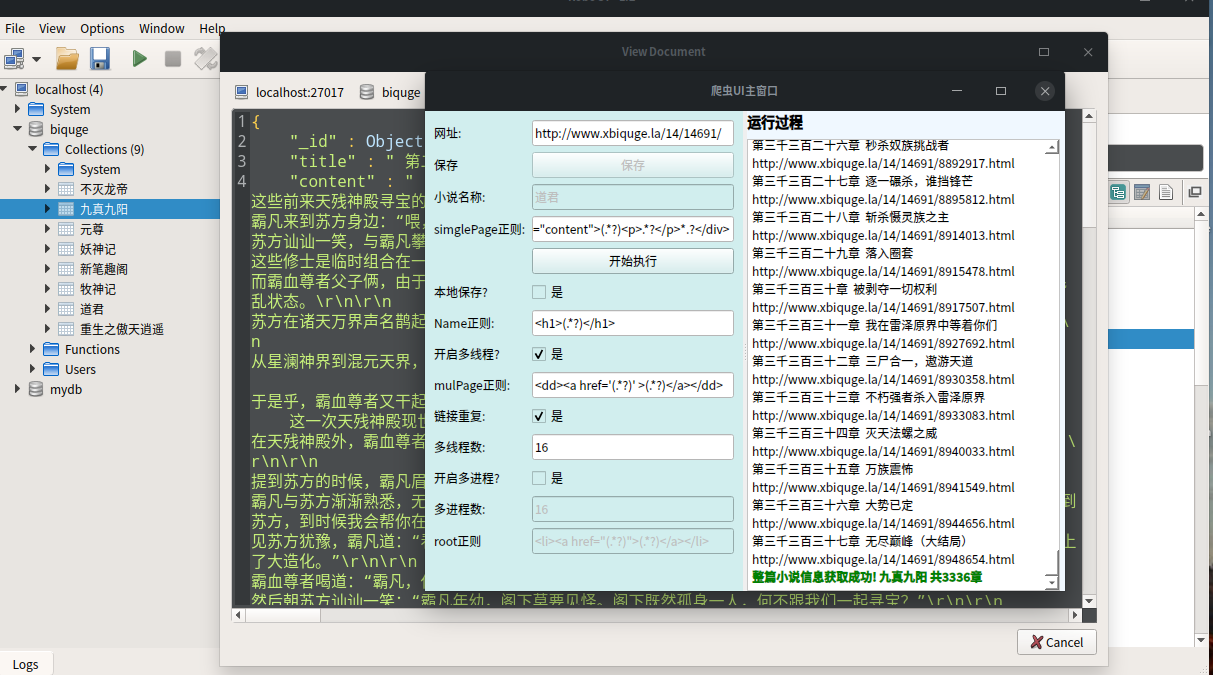Click the localhost:27017 computer icon in View Document
The image size is (1213, 675).
pyautogui.click(x=241, y=92)
